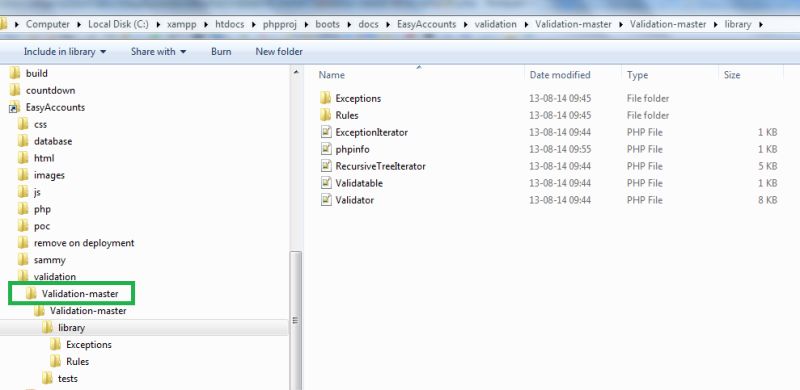The width and height of the screenshot is (800, 390).
Task: Click the html folder icon in tree
Action: [23, 158]
